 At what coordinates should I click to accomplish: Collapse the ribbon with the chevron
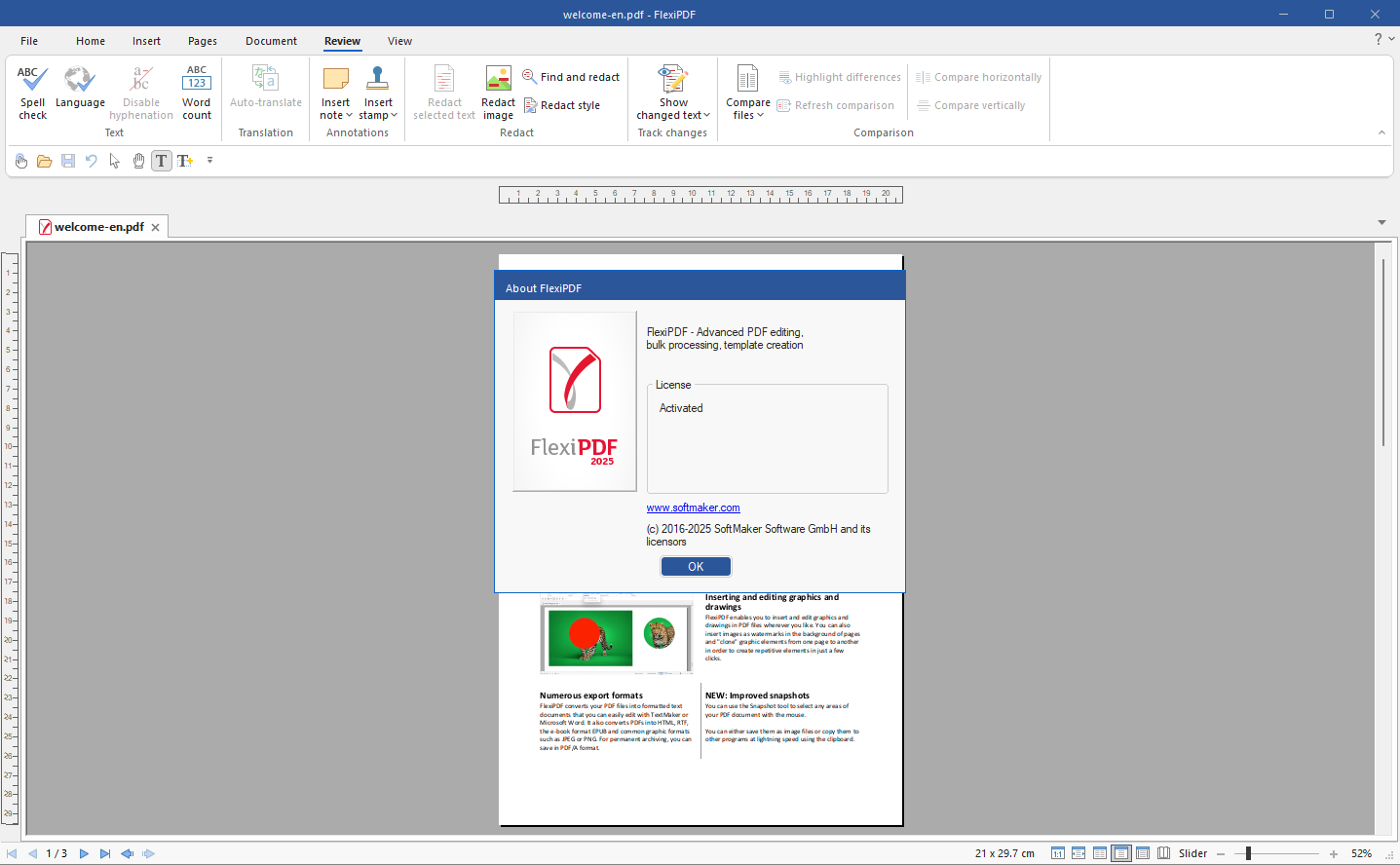(x=1381, y=132)
